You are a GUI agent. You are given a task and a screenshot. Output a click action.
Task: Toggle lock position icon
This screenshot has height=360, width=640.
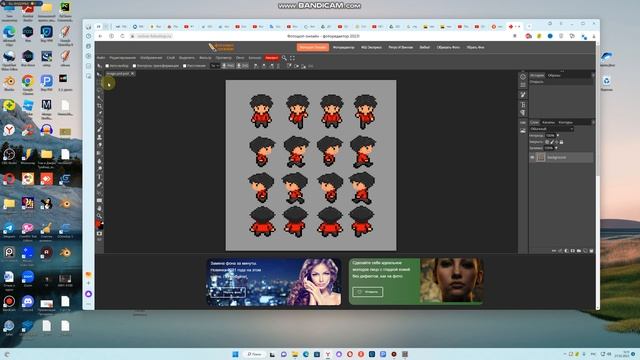tap(557, 142)
